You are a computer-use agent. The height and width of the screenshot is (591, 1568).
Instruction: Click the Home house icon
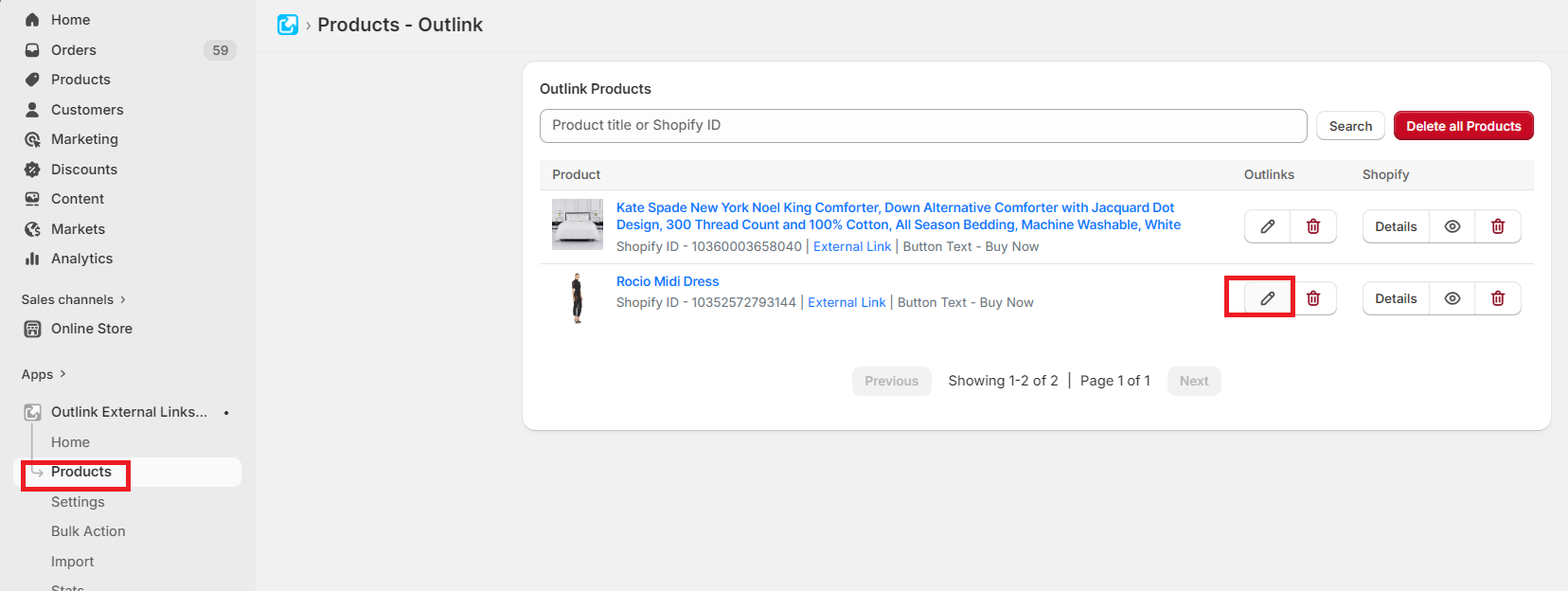32,20
